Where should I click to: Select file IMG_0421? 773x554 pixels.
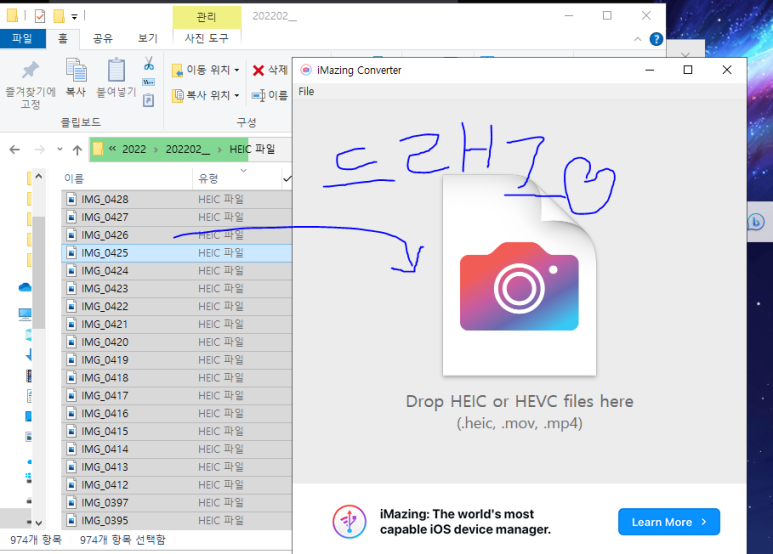(177, 324)
